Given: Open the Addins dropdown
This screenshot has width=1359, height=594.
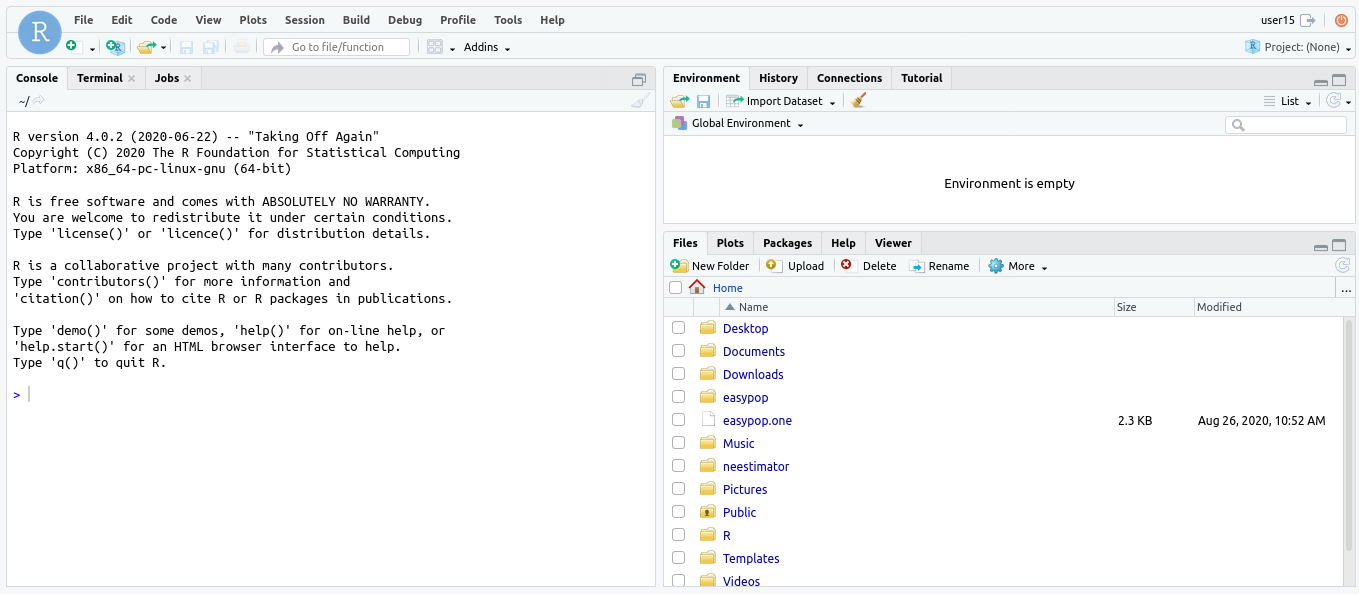Looking at the screenshot, I should pos(487,47).
